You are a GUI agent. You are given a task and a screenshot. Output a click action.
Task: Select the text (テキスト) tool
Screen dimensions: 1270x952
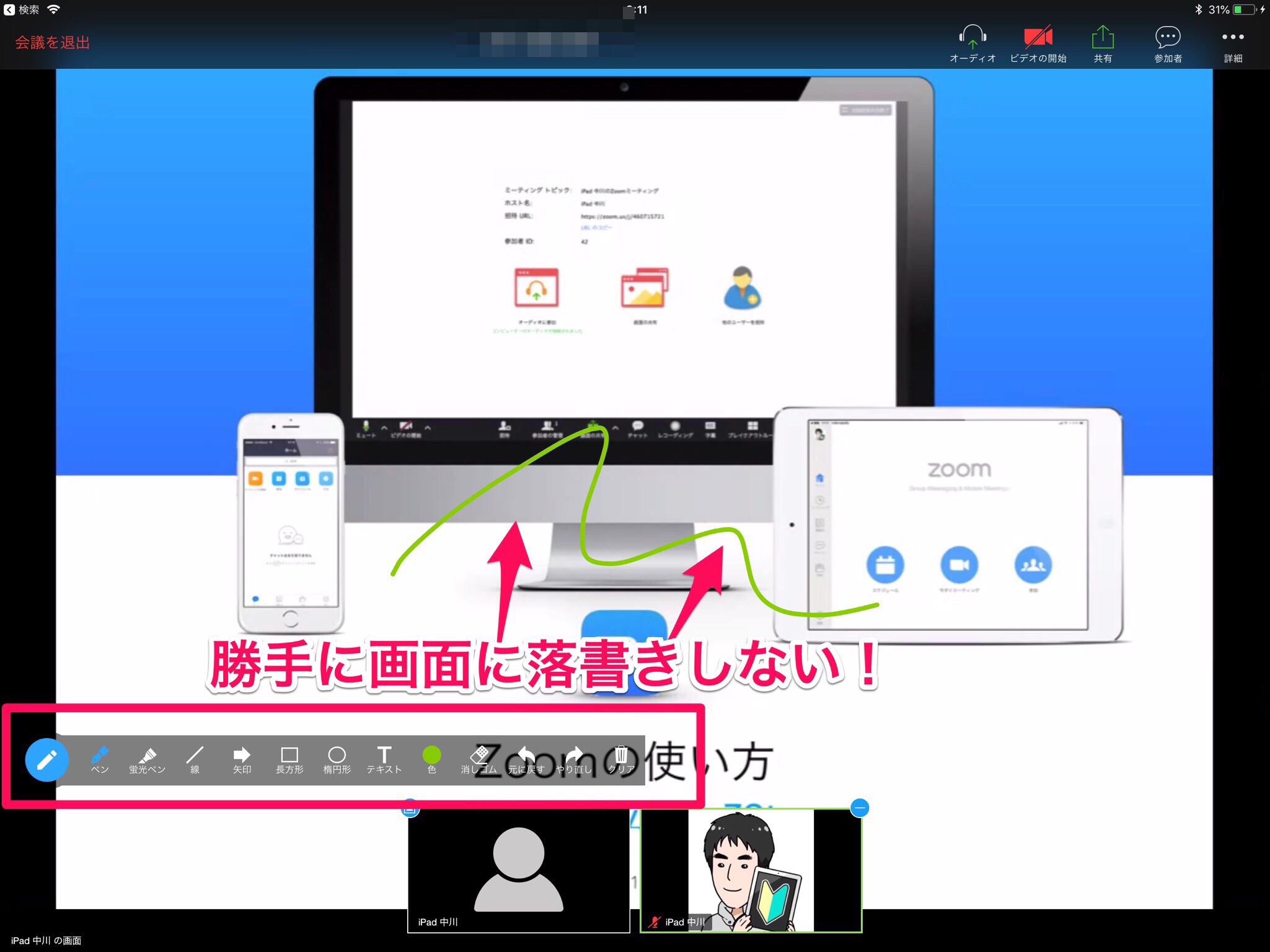(384, 760)
